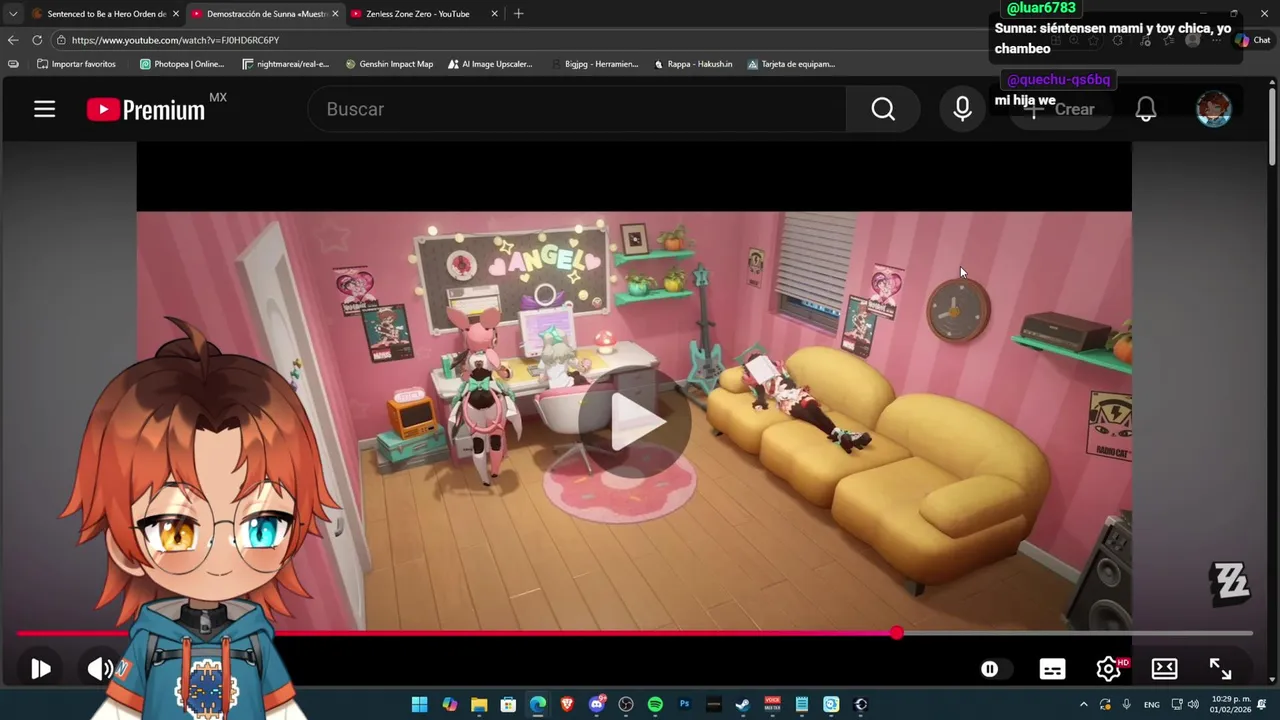Screen dimensions: 1280x720
Task: Open system volume tray icon
Action: [1193, 705]
